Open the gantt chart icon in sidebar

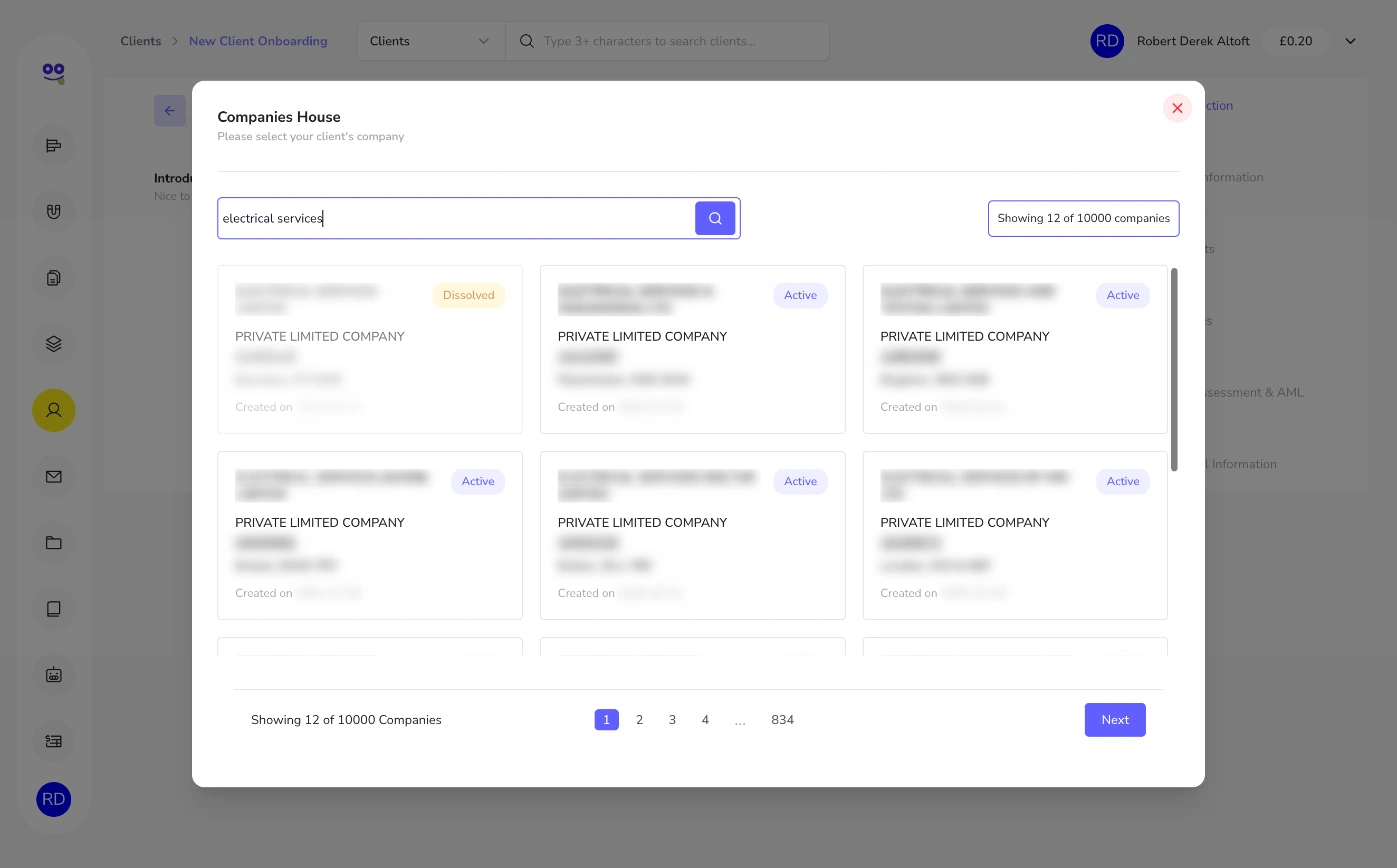(54, 146)
